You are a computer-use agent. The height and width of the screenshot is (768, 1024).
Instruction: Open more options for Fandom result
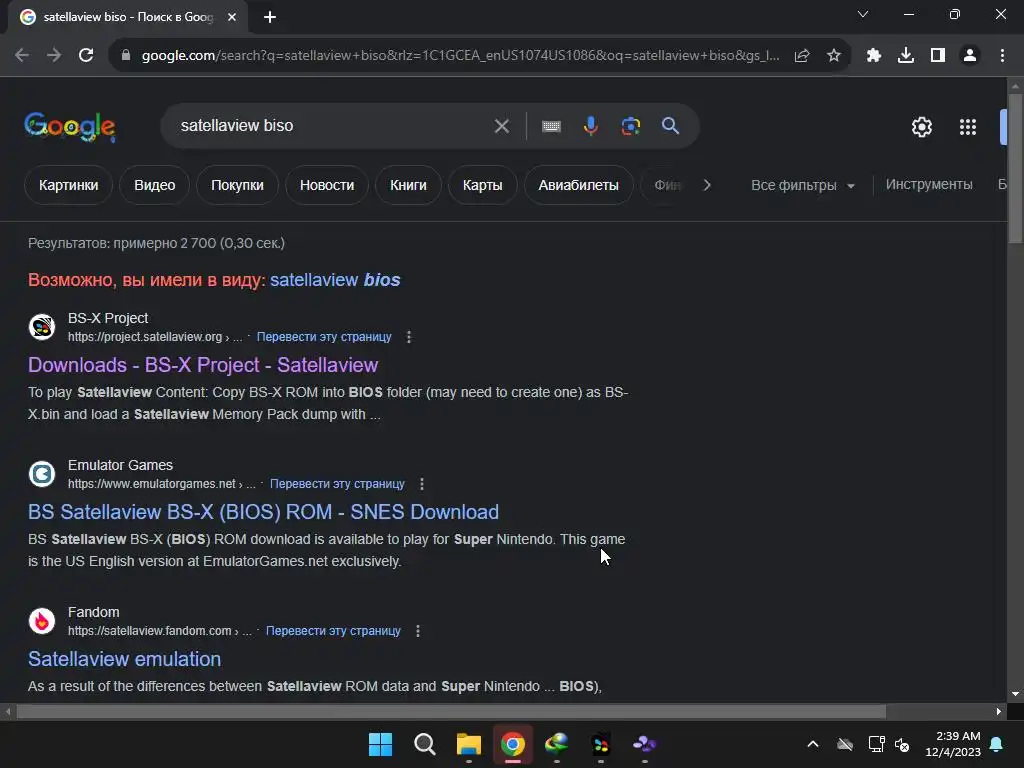(418, 631)
